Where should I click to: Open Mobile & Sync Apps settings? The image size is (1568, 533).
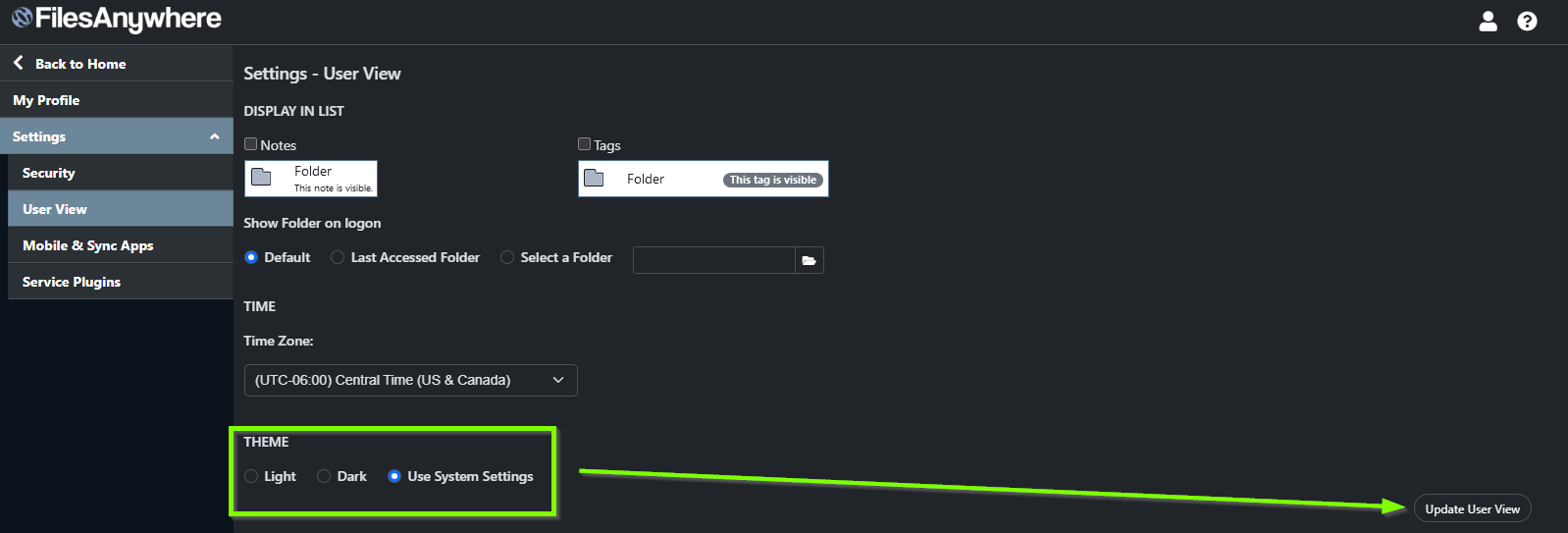pos(121,245)
